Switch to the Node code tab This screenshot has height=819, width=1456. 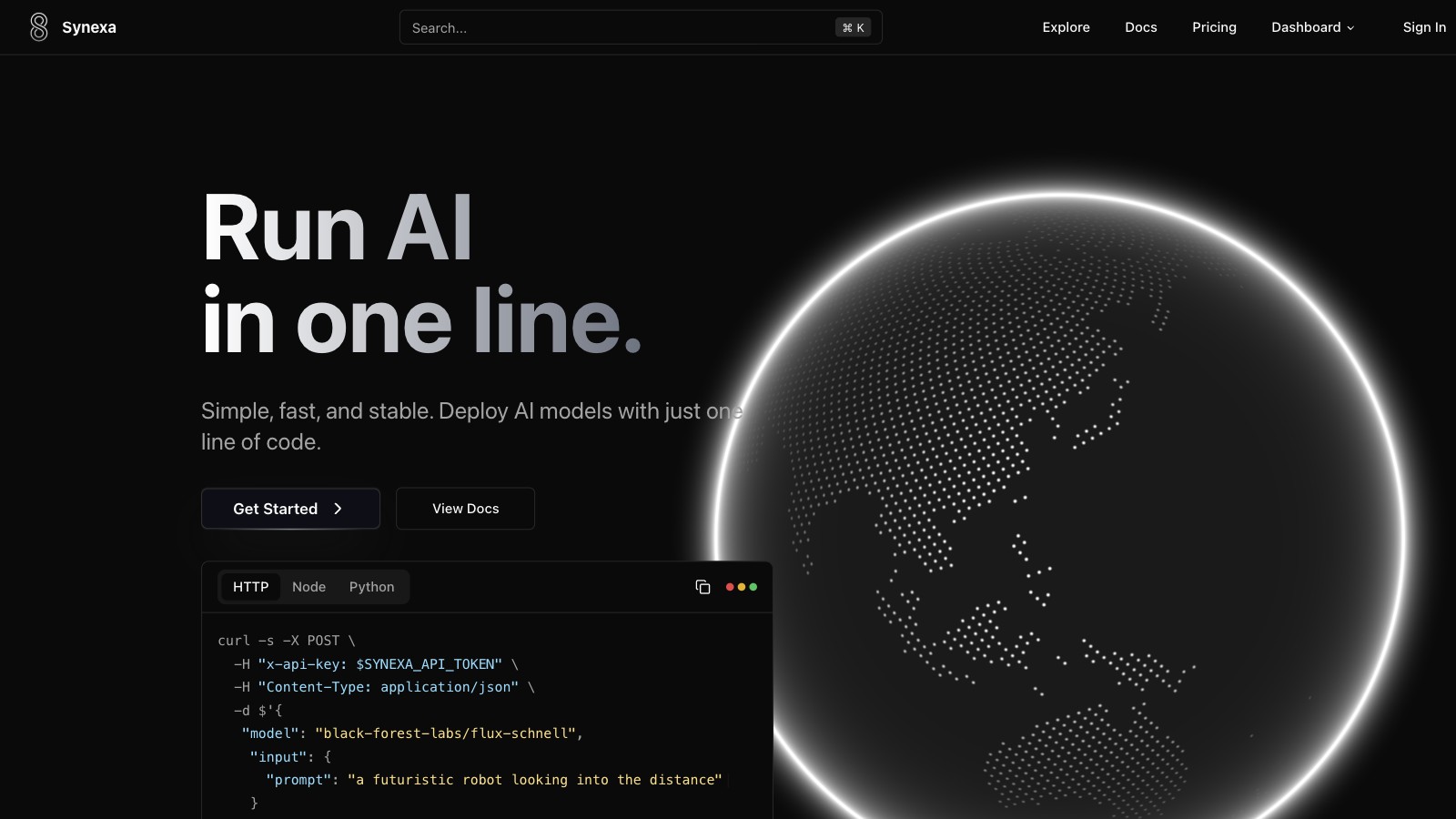pos(308,587)
